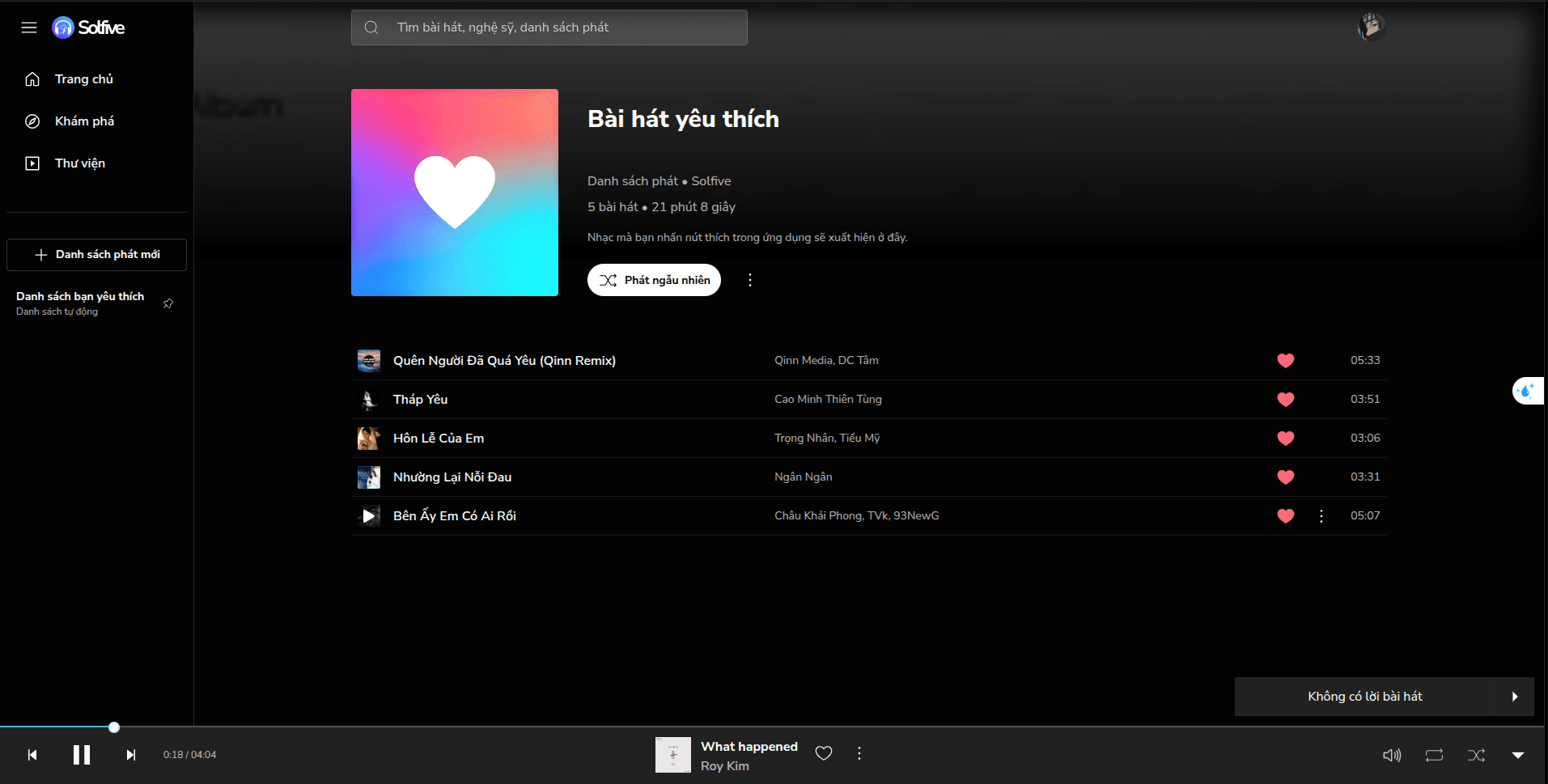Toggle repeat mode in player bar
This screenshot has height=784, width=1548.
[1434, 755]
